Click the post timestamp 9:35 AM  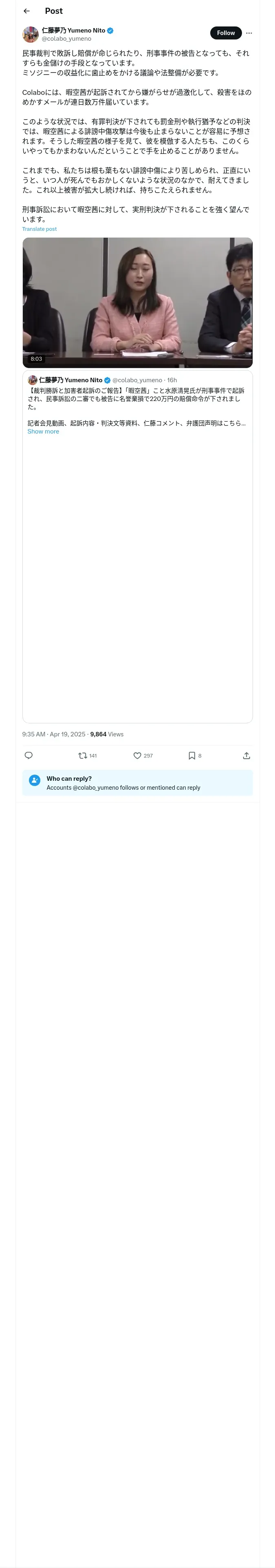(33, 734)
